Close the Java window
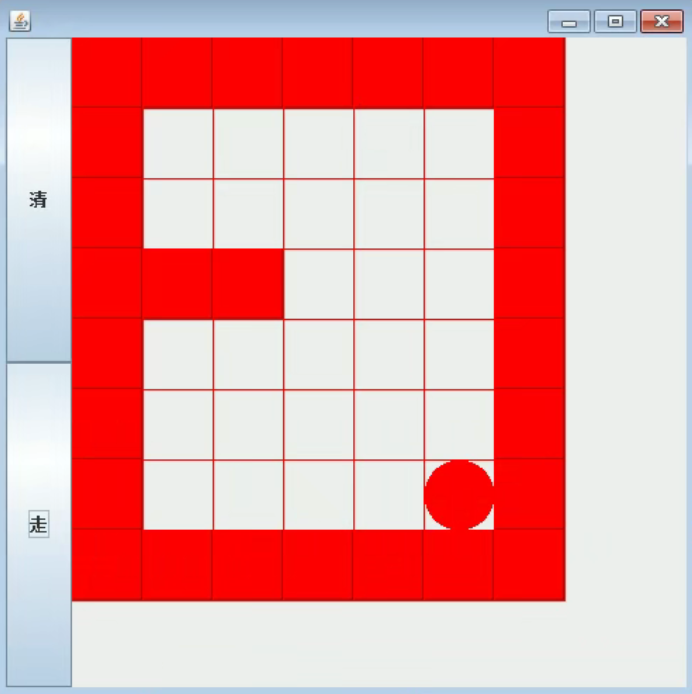The image size is (692, 694). pyautogui.click(x=661, y=21)
